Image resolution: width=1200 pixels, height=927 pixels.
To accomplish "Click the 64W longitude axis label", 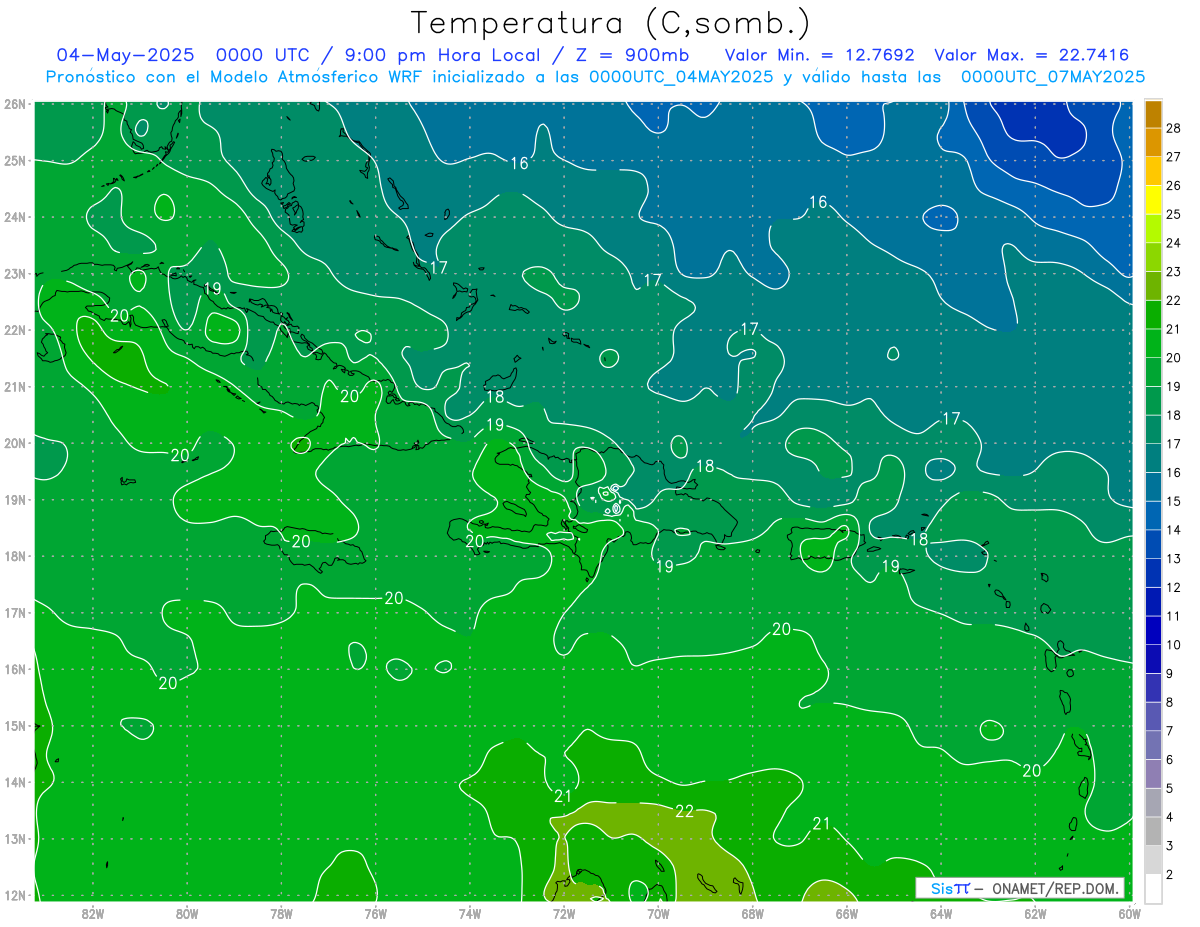I will point(941,913).
